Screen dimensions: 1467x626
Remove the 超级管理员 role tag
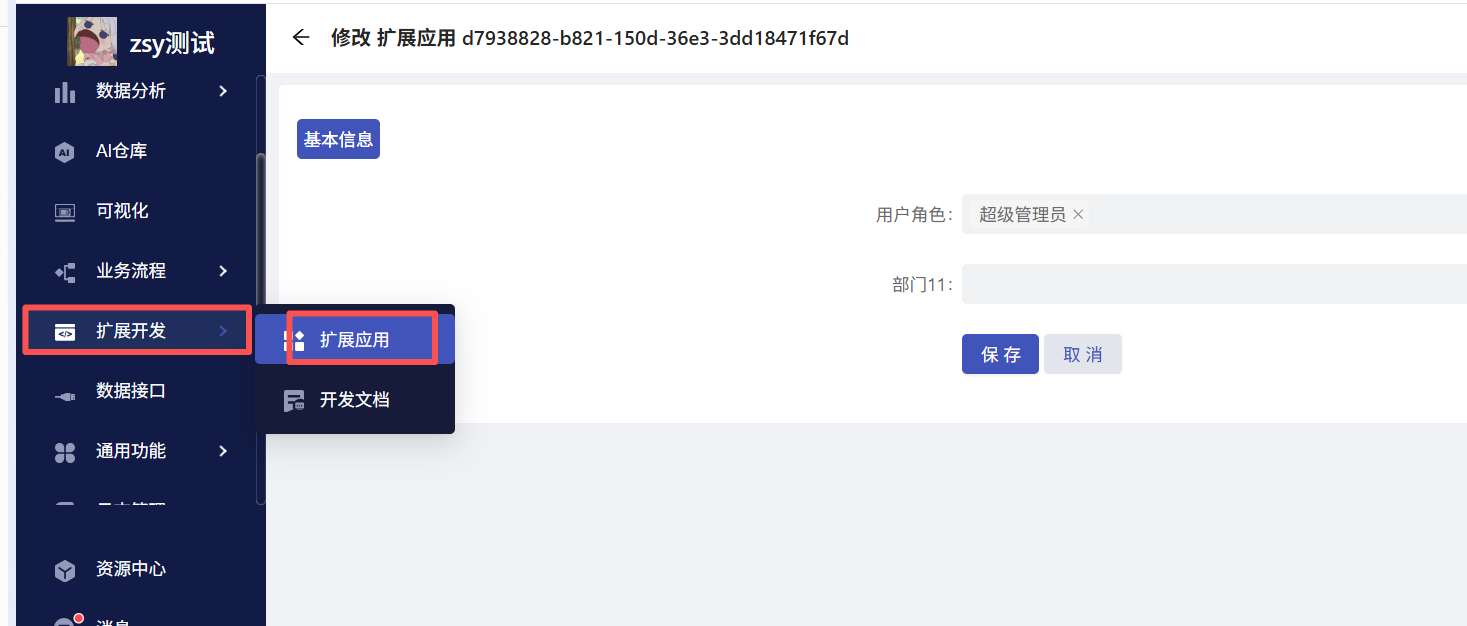tap(1078, 215)
